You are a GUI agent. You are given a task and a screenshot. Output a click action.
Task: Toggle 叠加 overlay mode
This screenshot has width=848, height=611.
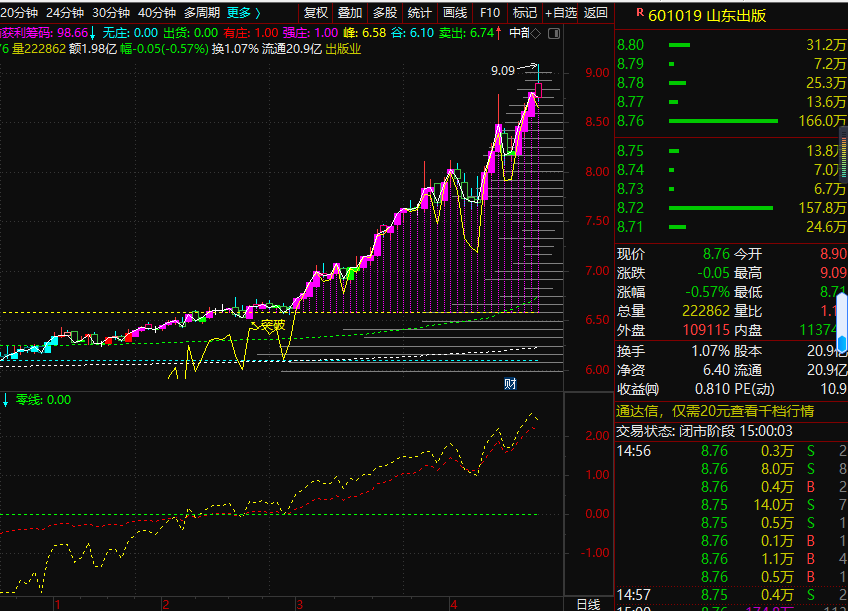[x=350, y=13]
